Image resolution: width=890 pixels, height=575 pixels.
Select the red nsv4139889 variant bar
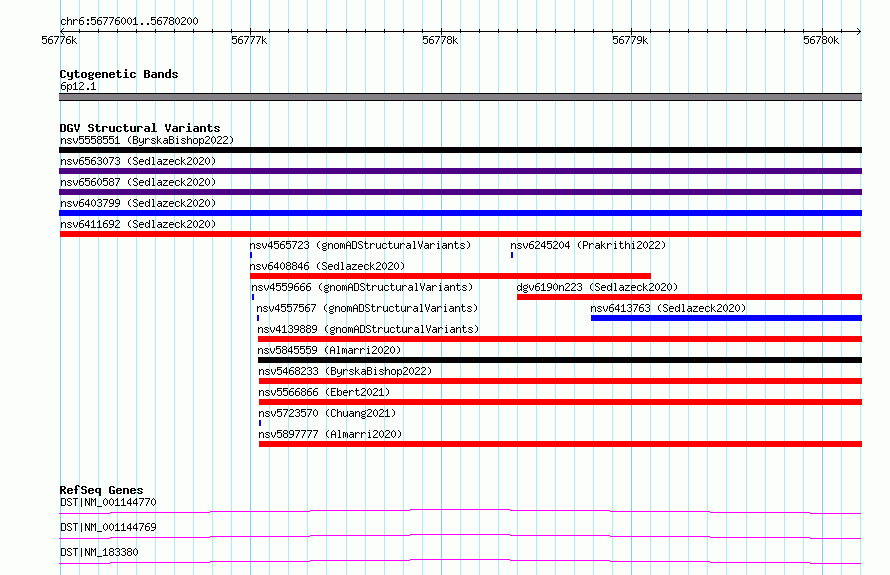[560, 339]
